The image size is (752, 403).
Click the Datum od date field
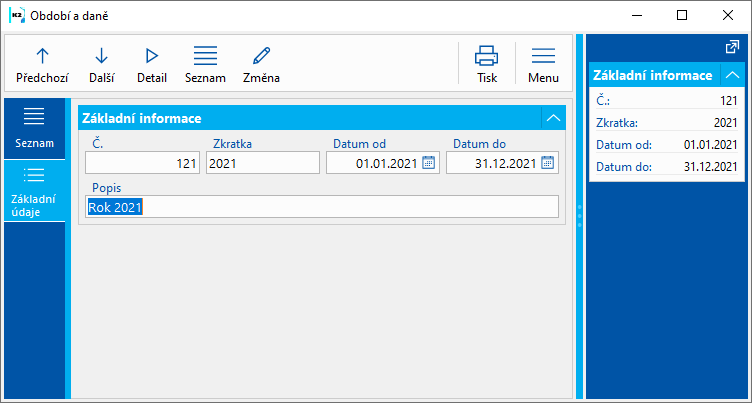click(x=374, y=163)
